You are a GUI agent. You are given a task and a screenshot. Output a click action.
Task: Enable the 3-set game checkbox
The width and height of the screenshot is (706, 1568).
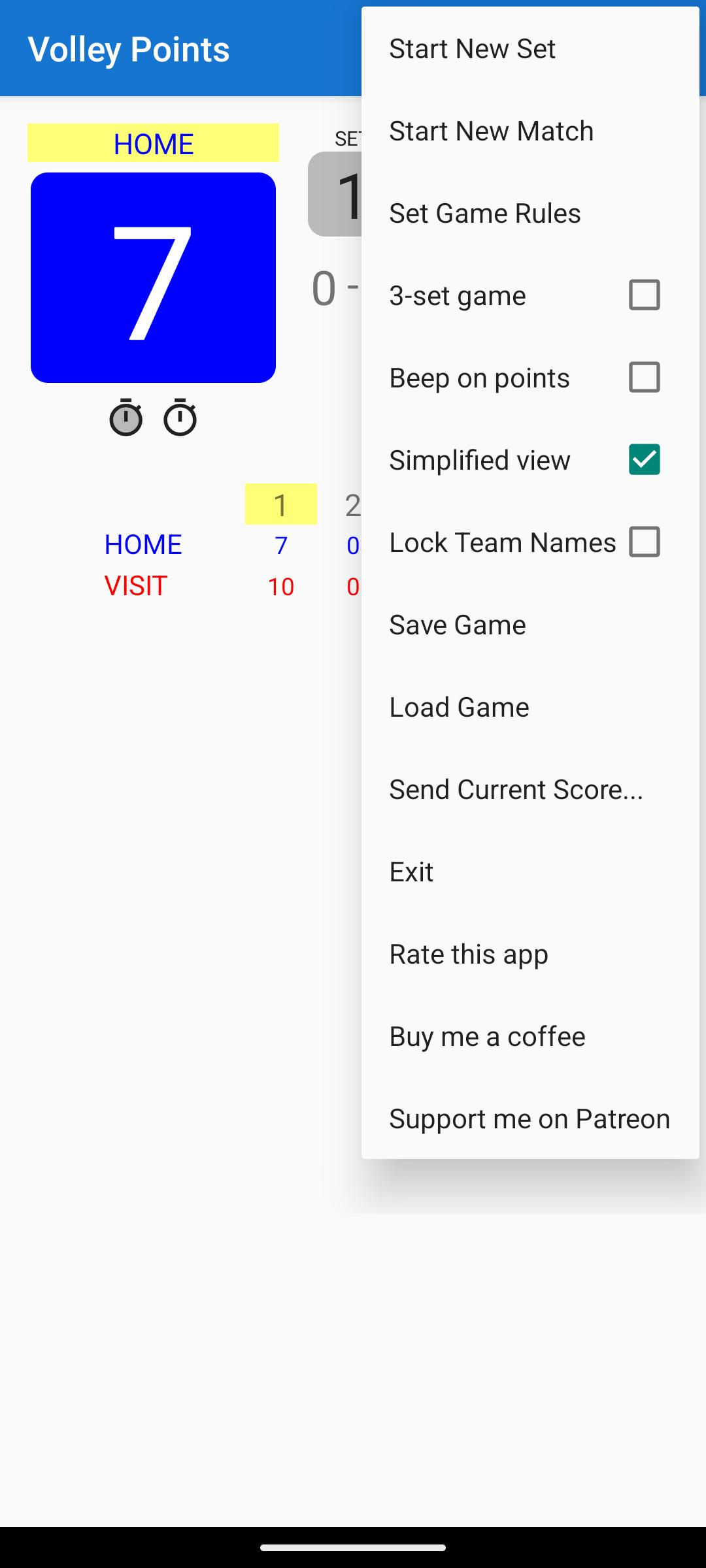point(644,295)
